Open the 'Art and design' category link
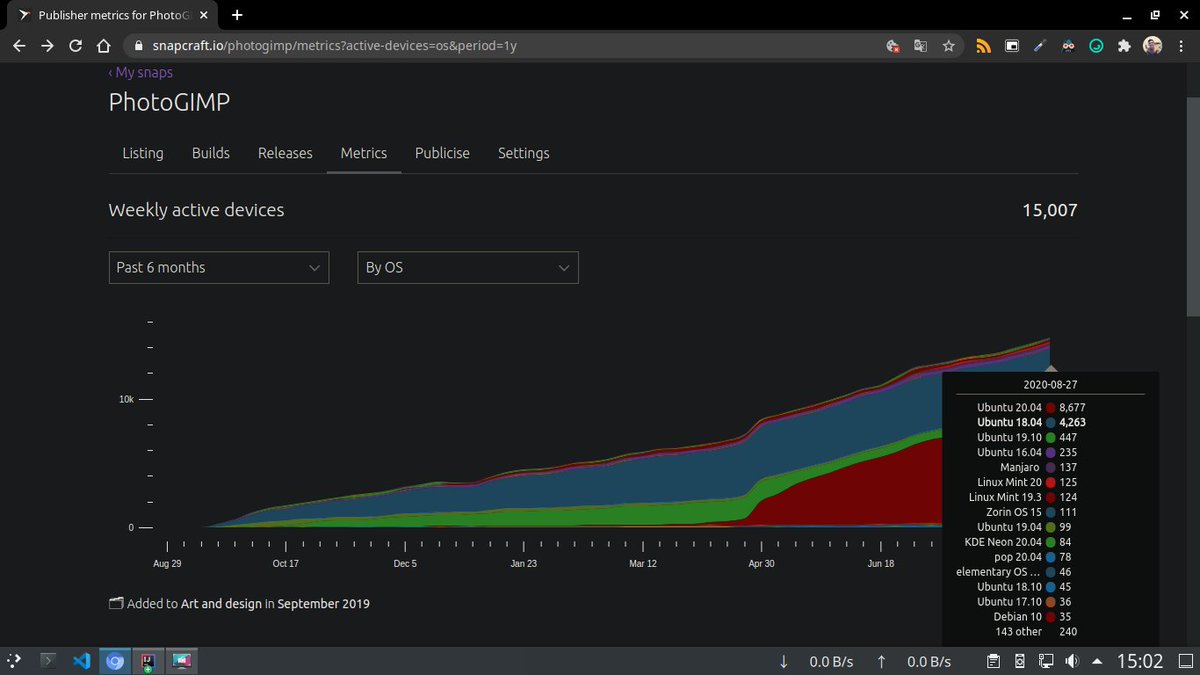Viewport: 1200px width, 675px height. click(221, 604)
